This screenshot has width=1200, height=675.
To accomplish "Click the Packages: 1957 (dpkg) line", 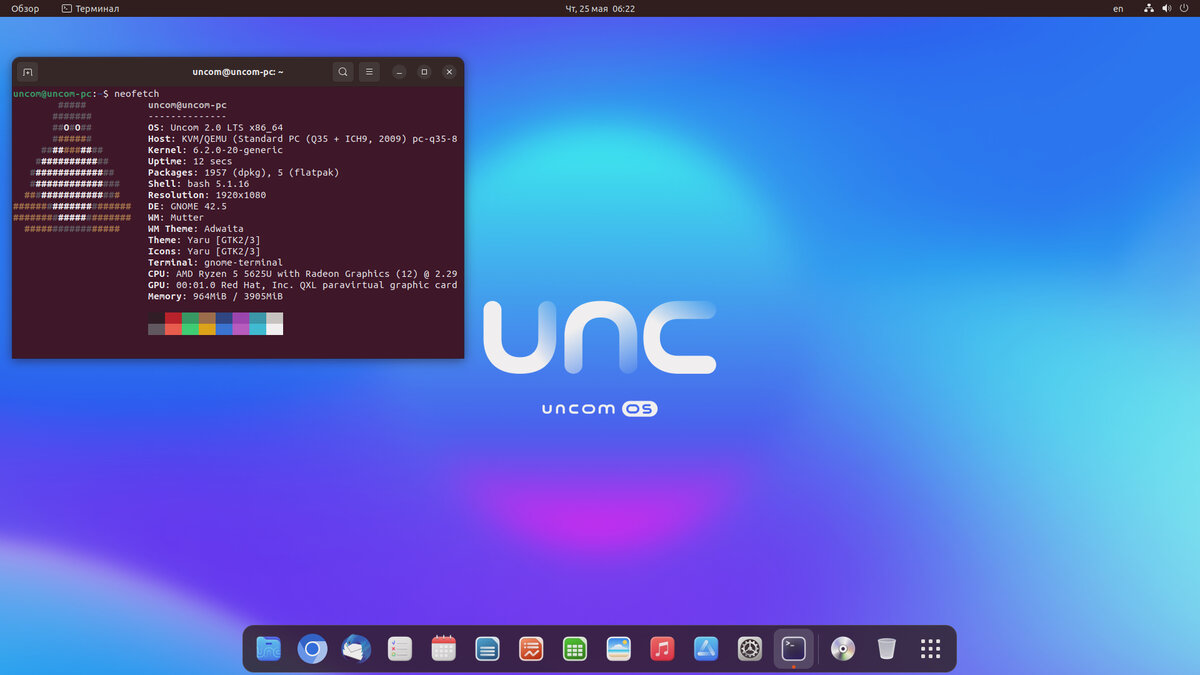I will (x=243, y=172).
